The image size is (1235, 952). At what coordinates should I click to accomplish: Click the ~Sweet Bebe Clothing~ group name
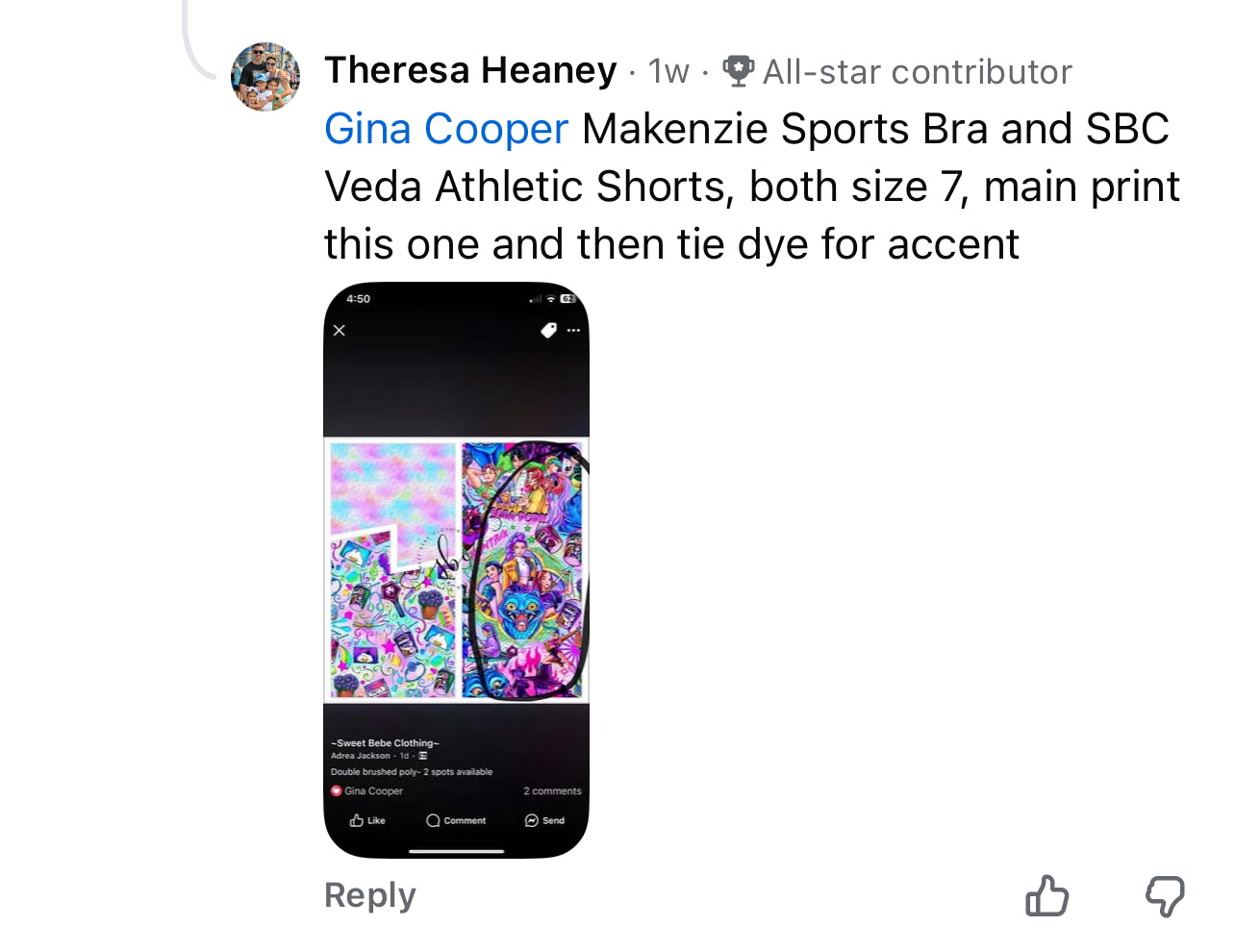385,742
